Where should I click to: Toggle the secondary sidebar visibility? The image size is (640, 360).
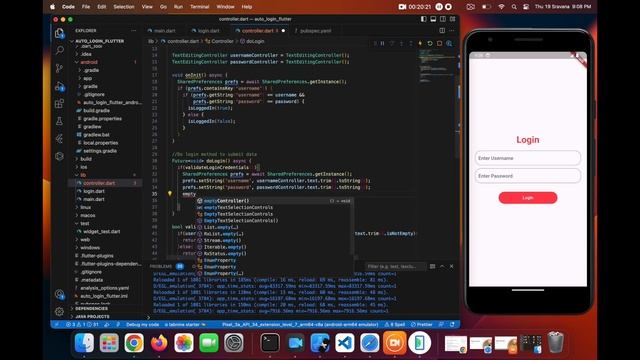(443, 19)
